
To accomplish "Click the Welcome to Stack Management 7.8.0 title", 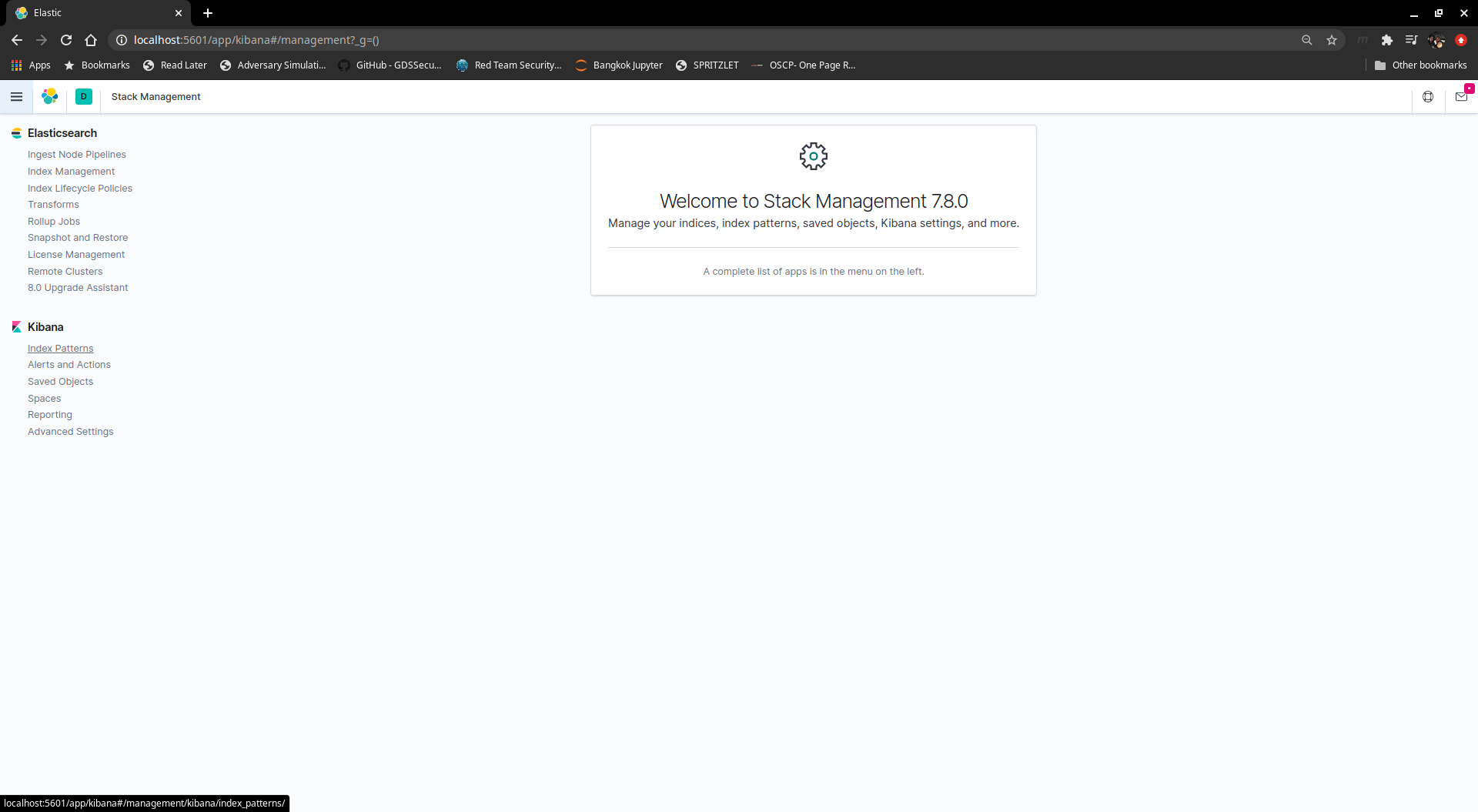I will coord(814,201).
